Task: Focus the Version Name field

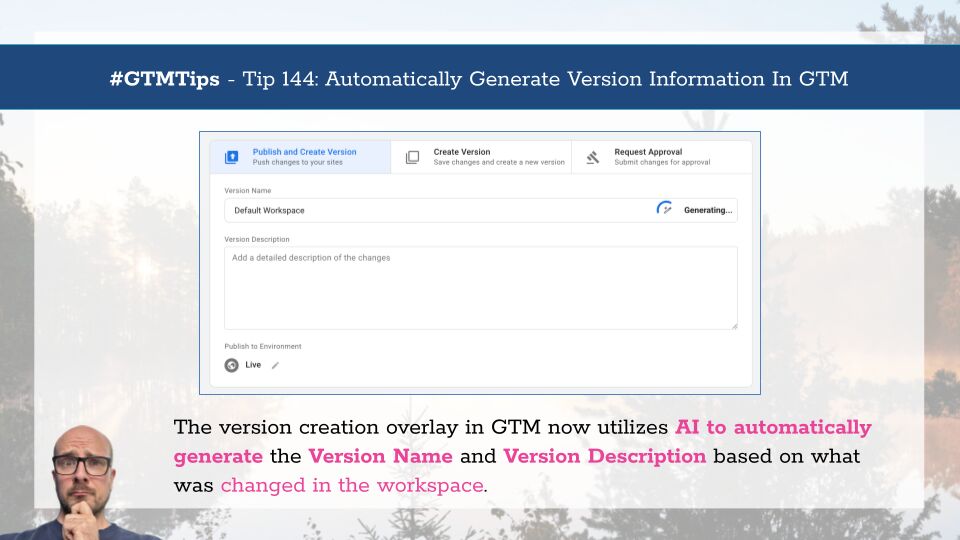Action: (481, 210)
